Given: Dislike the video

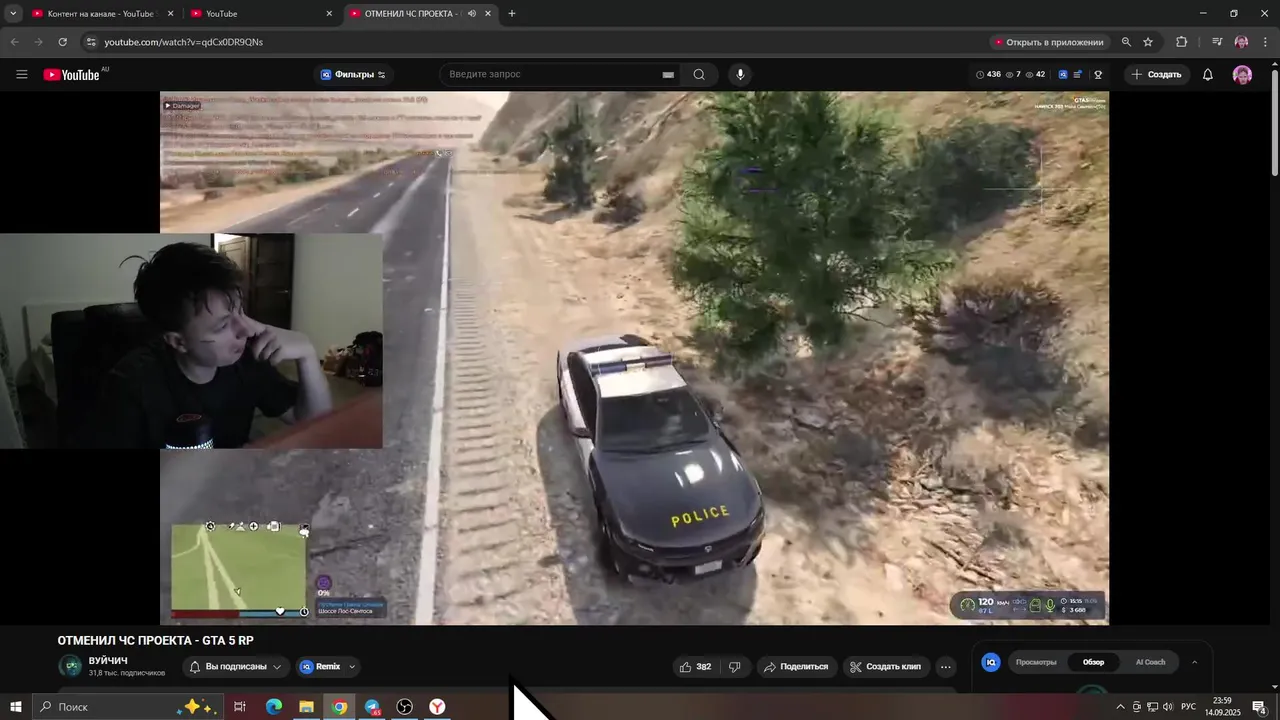Looking at the screenshot, I should pos(735,666).
